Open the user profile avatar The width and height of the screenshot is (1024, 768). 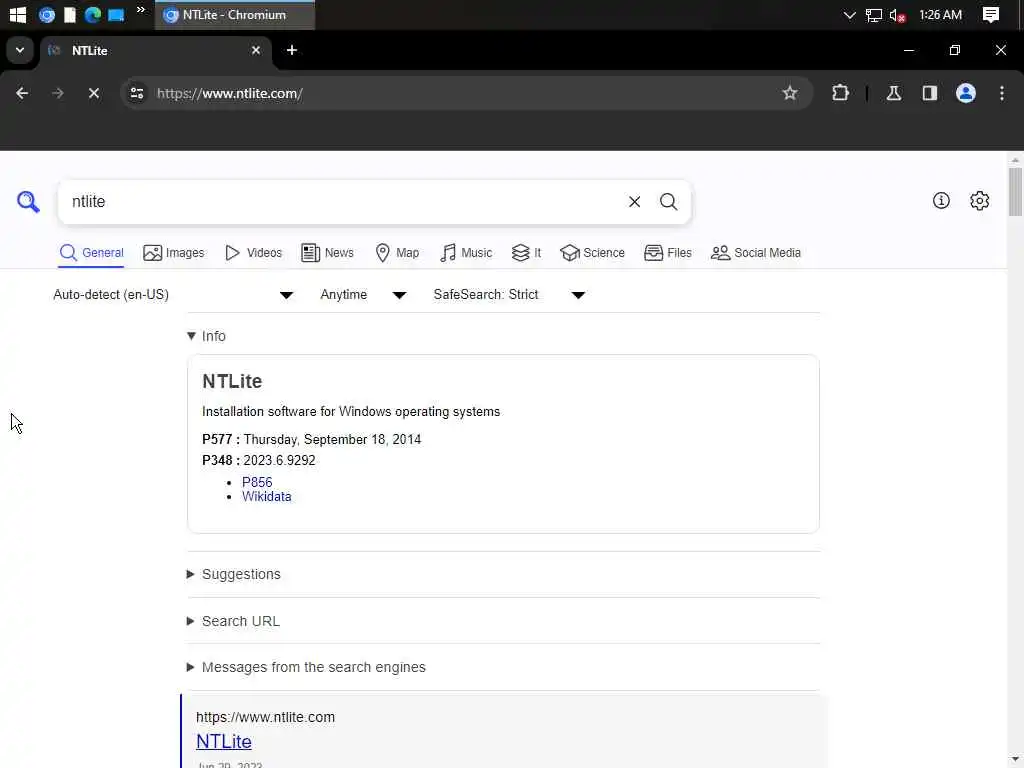tap(965, 93)
